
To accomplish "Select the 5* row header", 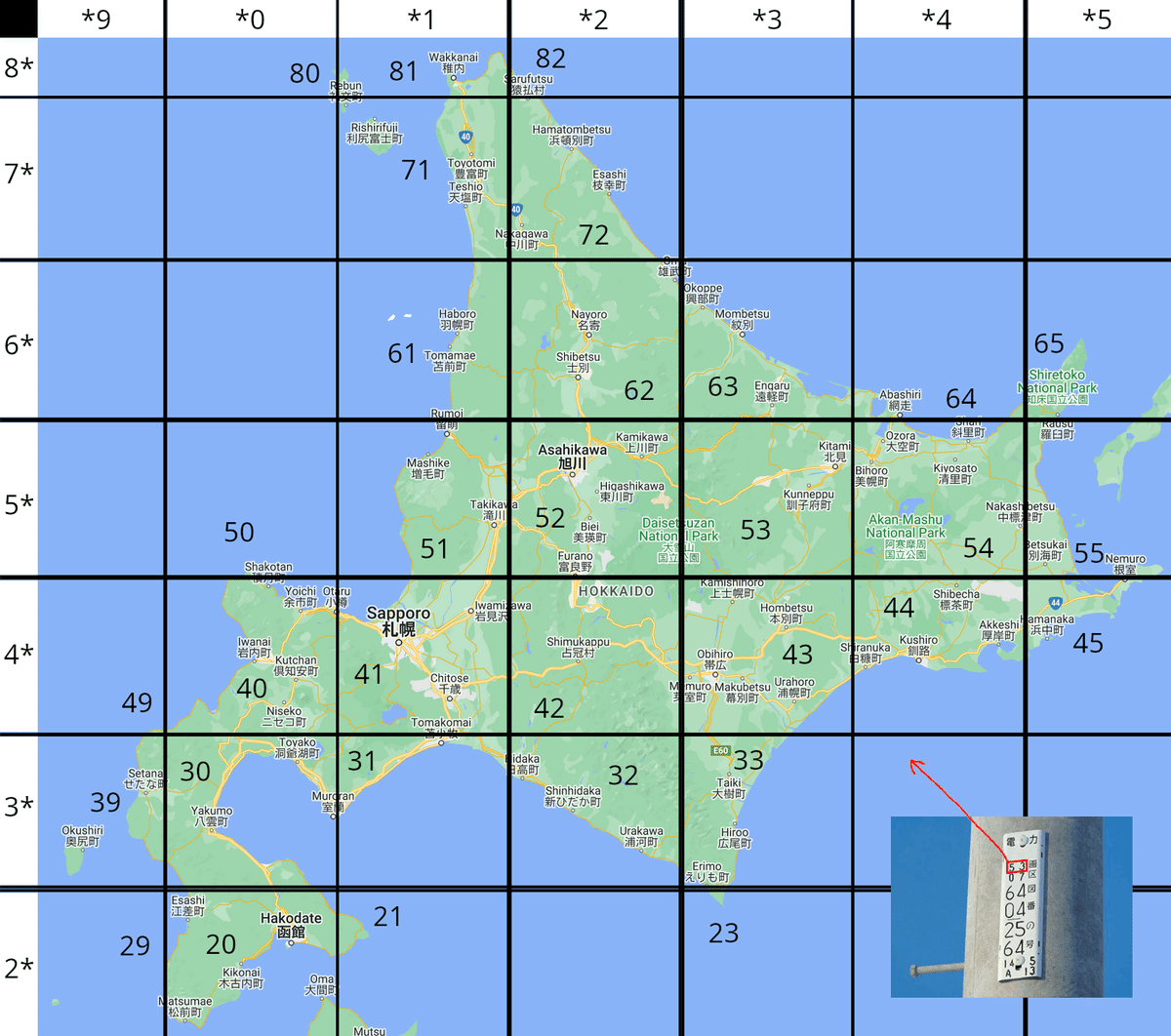I will click(19, 504).
